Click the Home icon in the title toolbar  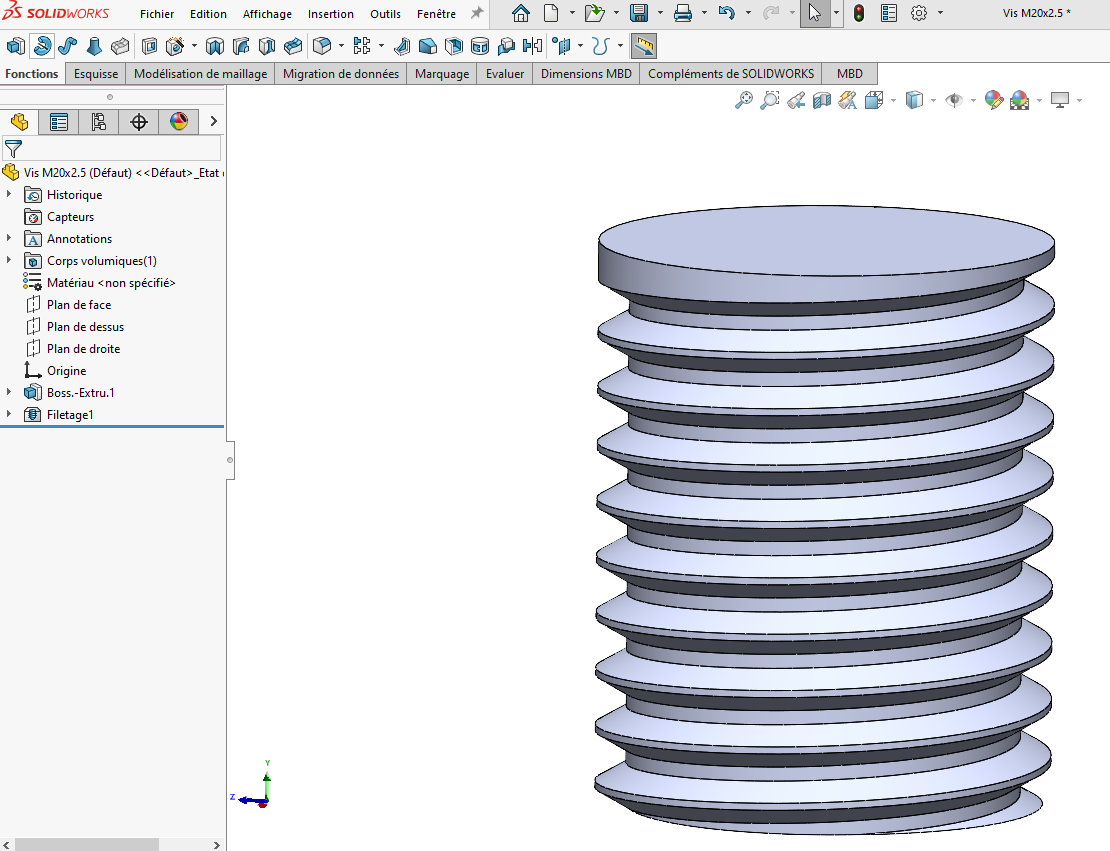coord(521,13)
